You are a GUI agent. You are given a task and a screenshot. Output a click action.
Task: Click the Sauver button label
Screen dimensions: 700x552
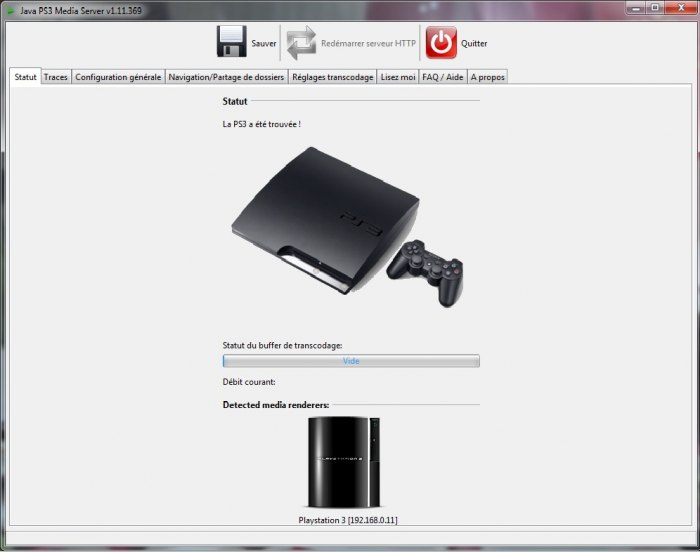click(x=264, y=43)
